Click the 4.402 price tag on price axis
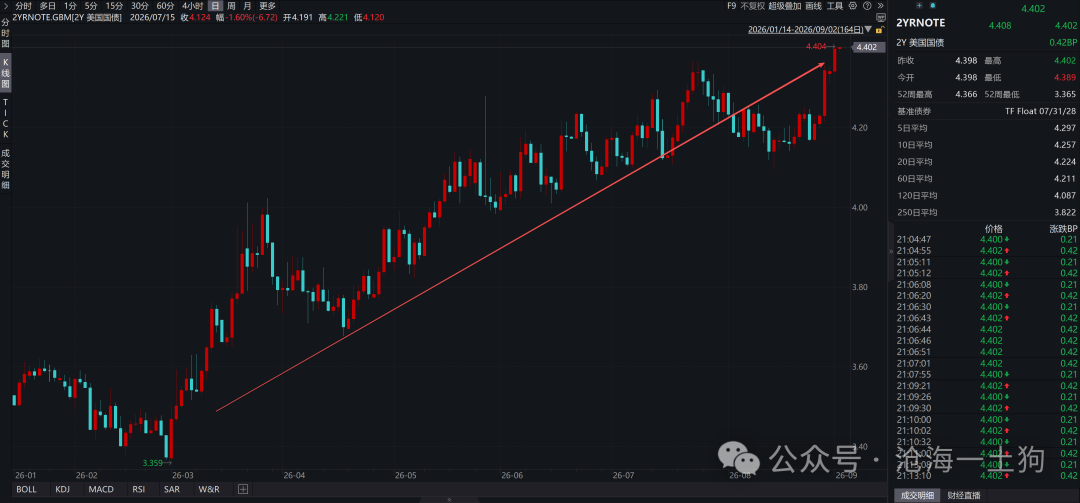The image size is (1080, 503). pyautogui.click(x=867, y=48)
